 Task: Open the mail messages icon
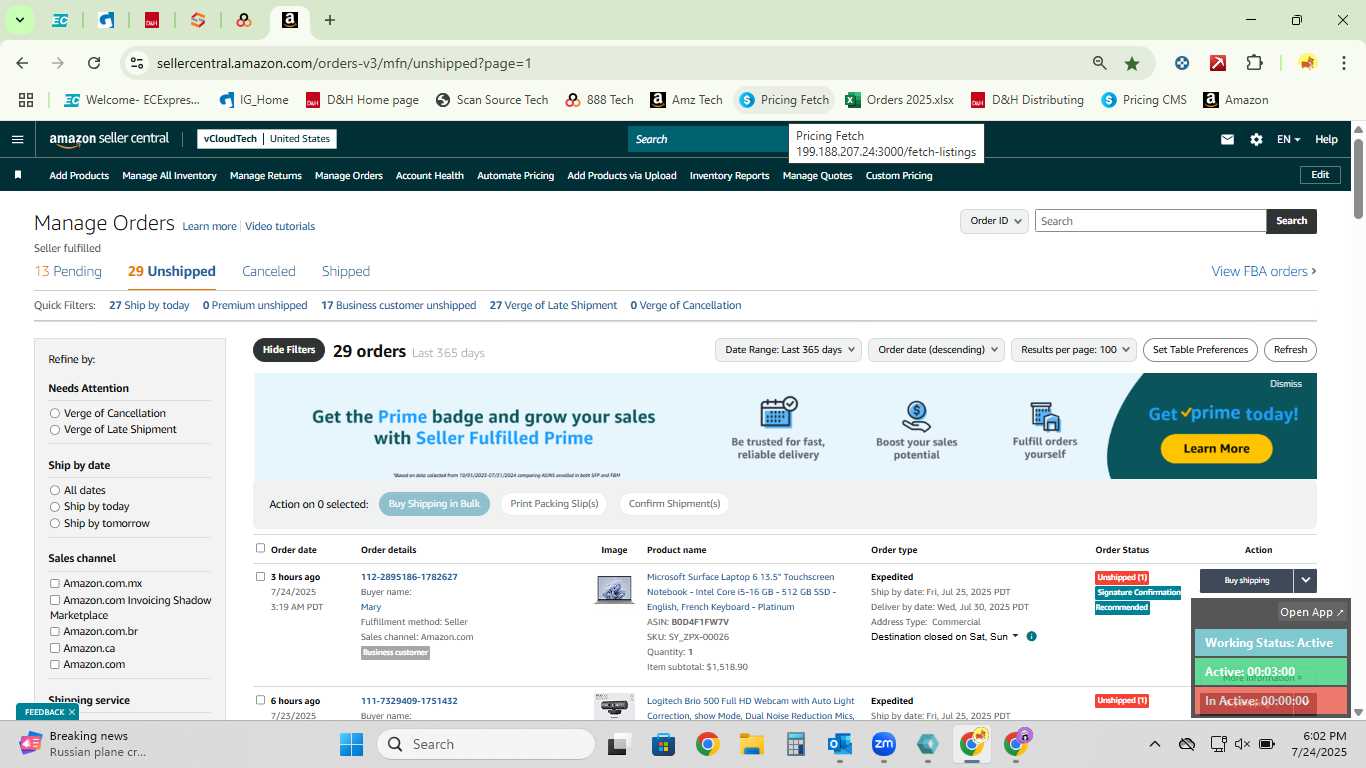click(1227, 139)
